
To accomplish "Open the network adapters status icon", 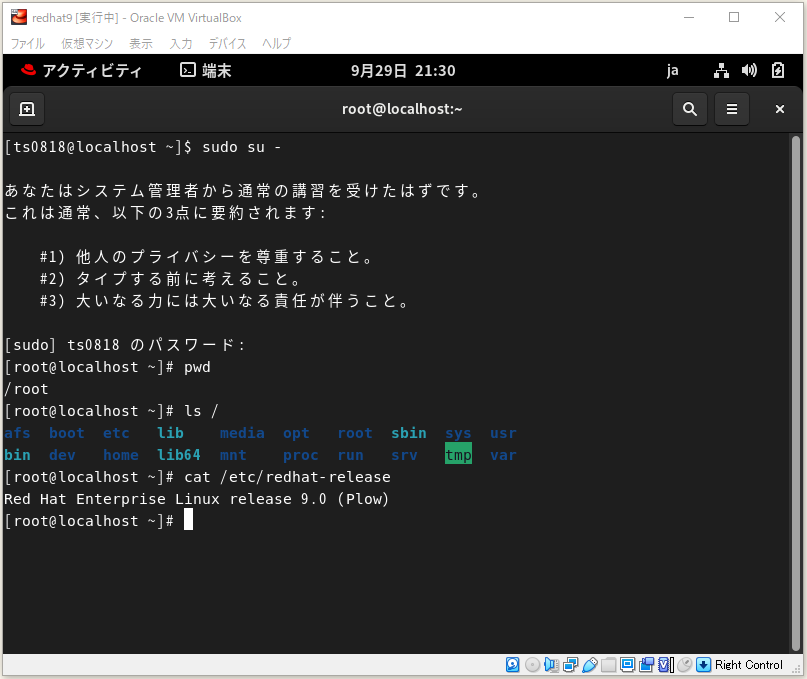I will pyautogui.click(x=570, y=665).
